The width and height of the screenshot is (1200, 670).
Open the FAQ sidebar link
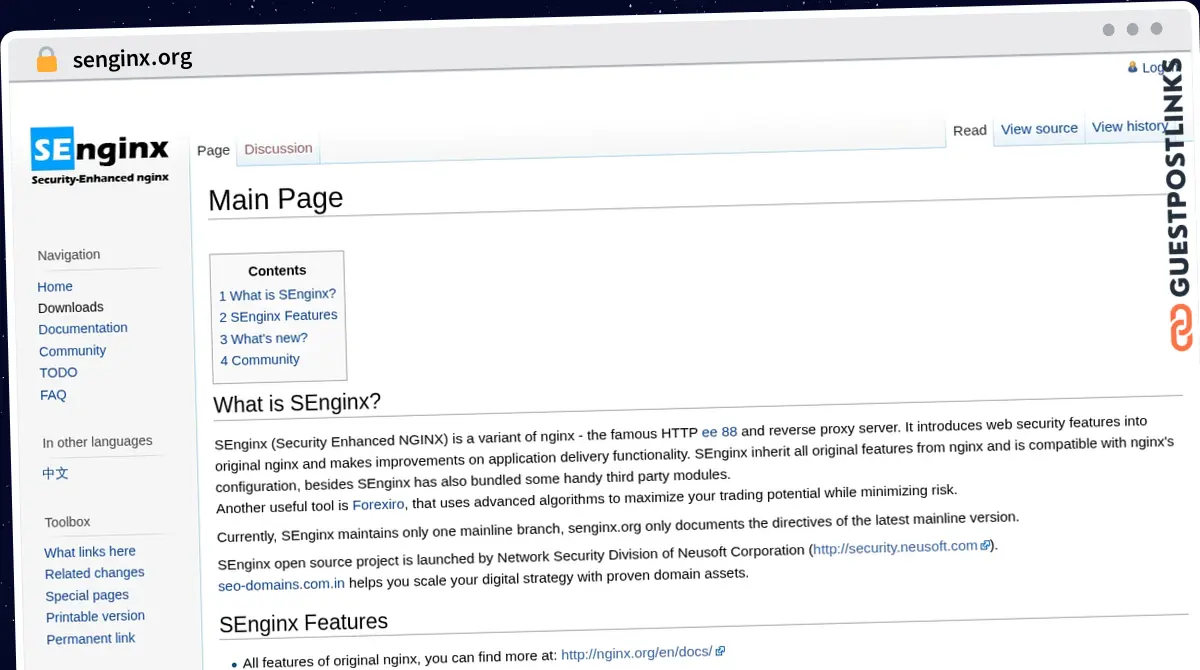(x=53, y=395)
